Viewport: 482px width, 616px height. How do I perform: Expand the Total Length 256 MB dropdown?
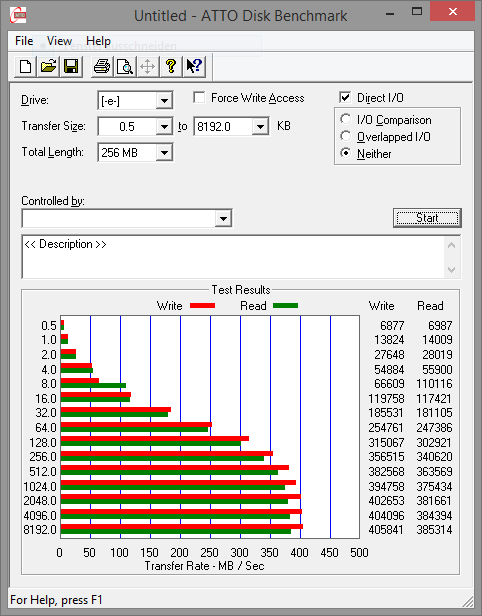[164, 152]
